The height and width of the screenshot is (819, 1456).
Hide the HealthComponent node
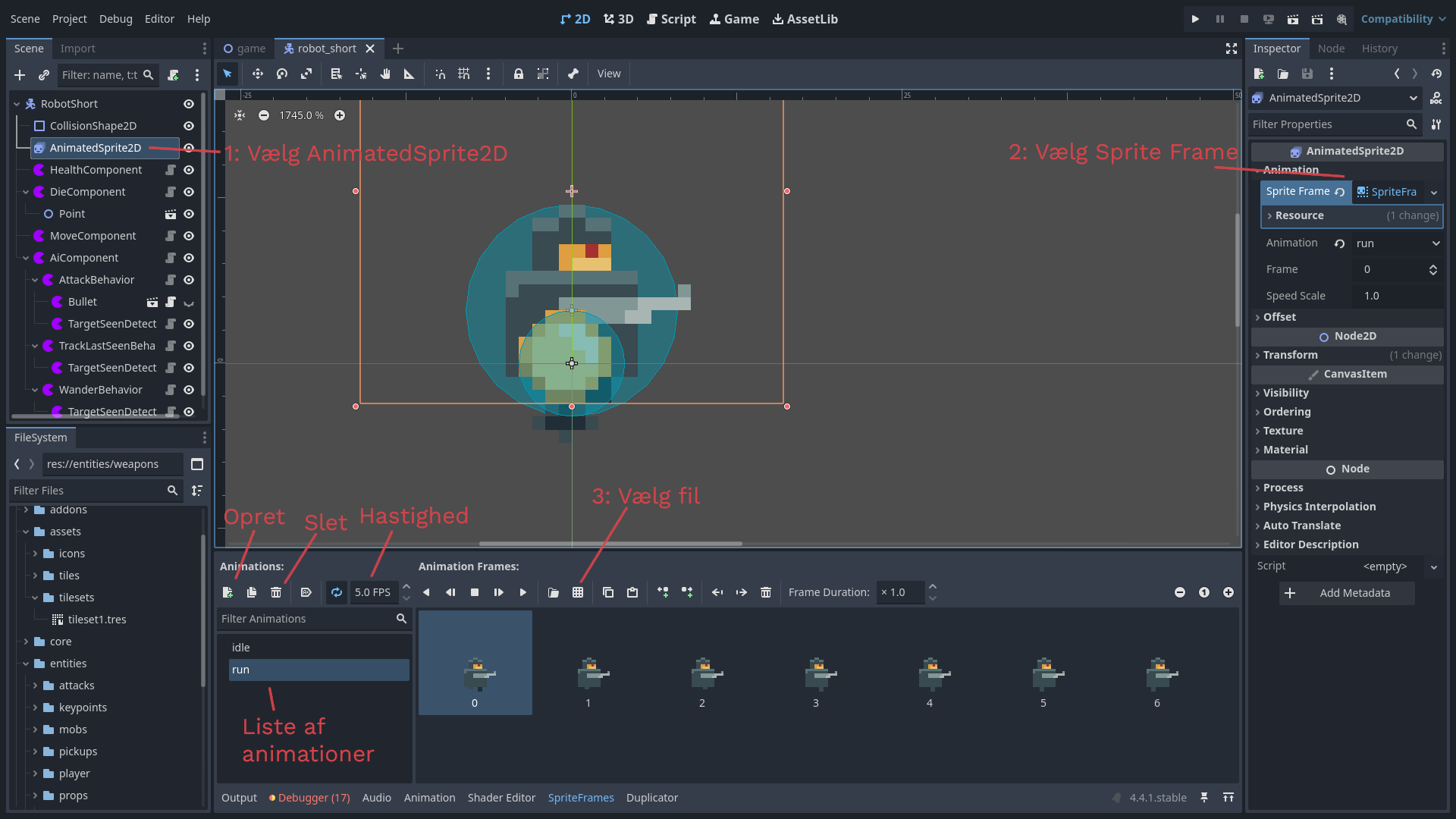pyautogui.click(x=189, y=170)
